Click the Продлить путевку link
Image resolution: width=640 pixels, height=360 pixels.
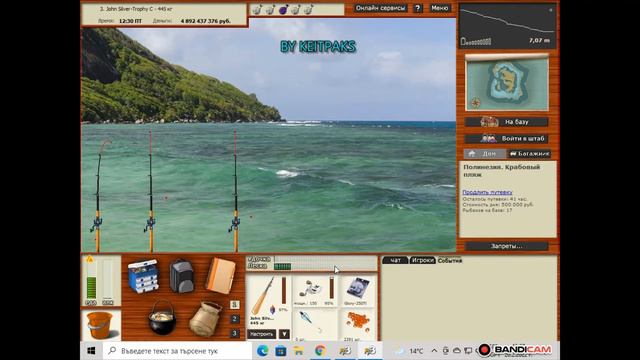[487, 192]
